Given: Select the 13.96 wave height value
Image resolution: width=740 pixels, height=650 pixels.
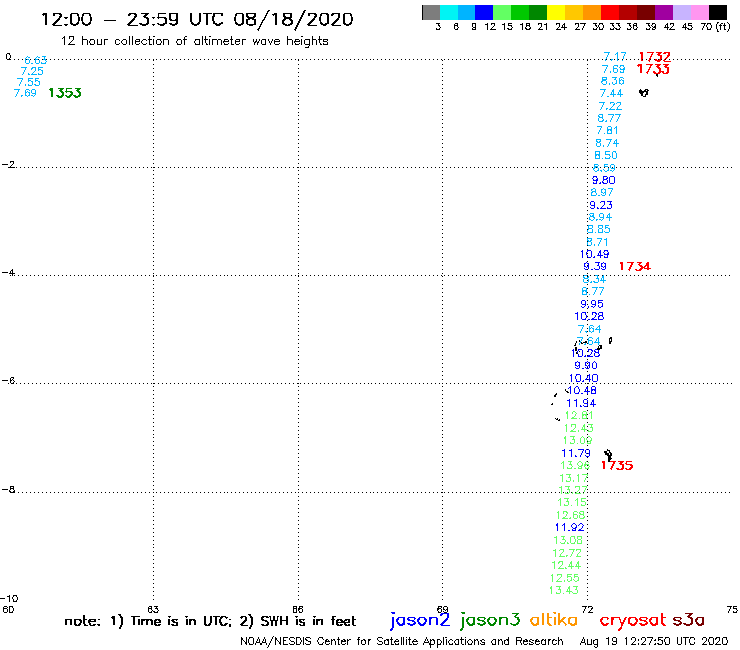Looking at the screenshot, I should tap(575, 465).
